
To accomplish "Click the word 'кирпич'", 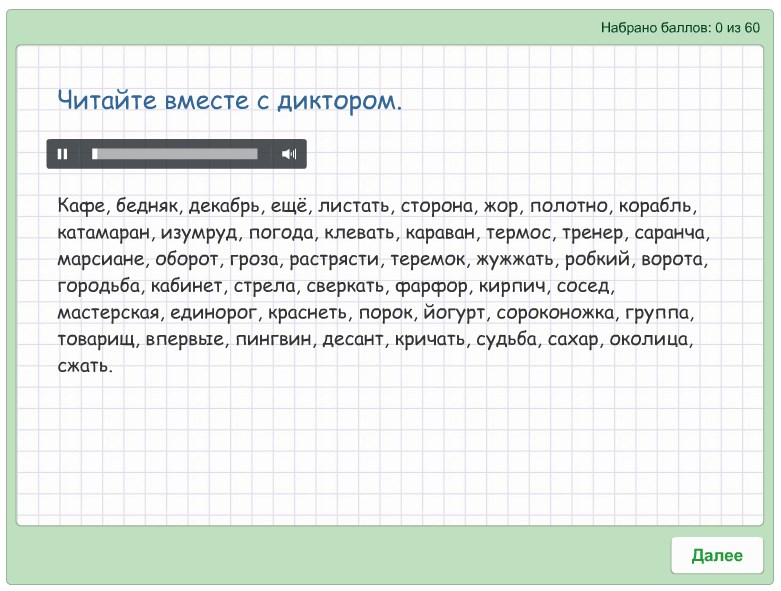I will [512, 286].
